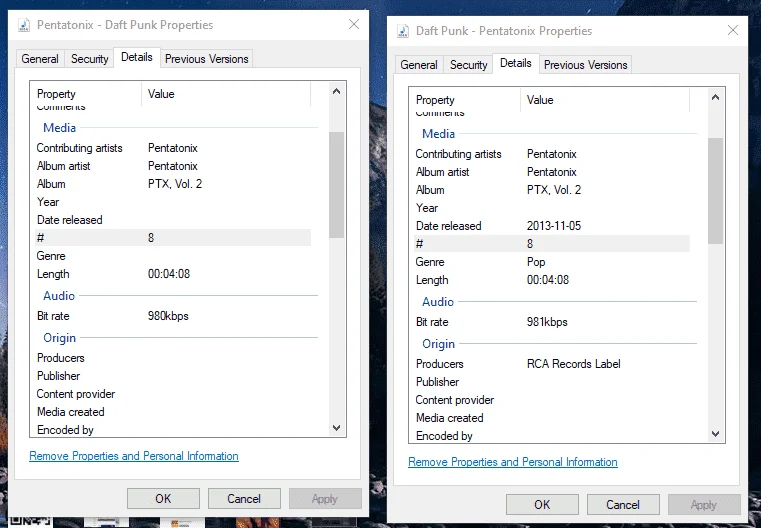Click PTX, Vol. 2 value in Daft Punk - Pentatonix window
761x528 pixels.
pyautogui.click(x=554, y=190)
